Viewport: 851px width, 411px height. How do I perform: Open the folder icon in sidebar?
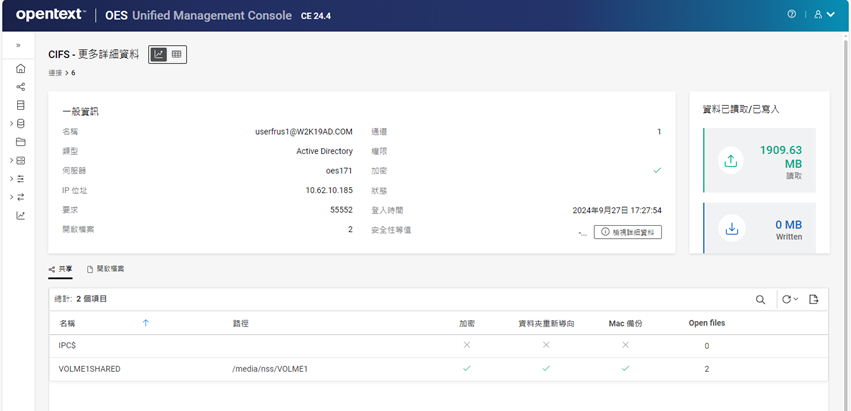coord(21,142)
